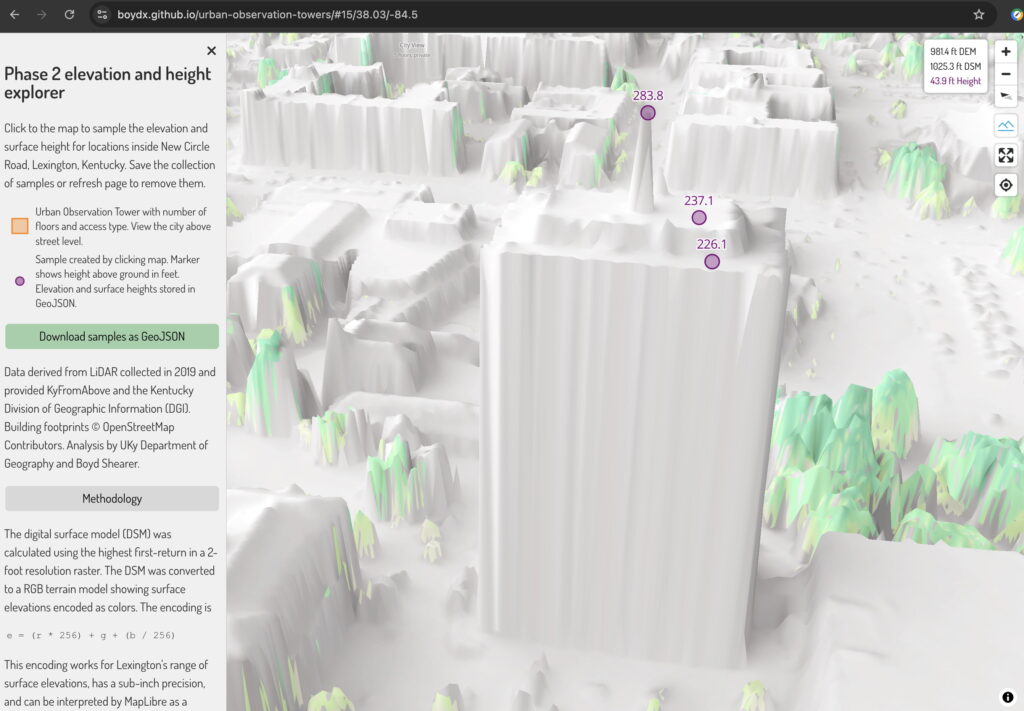Open the map attribution info icon
Image resolution: width=1024 pixels, height=711 pixels.
[1008, 697]
